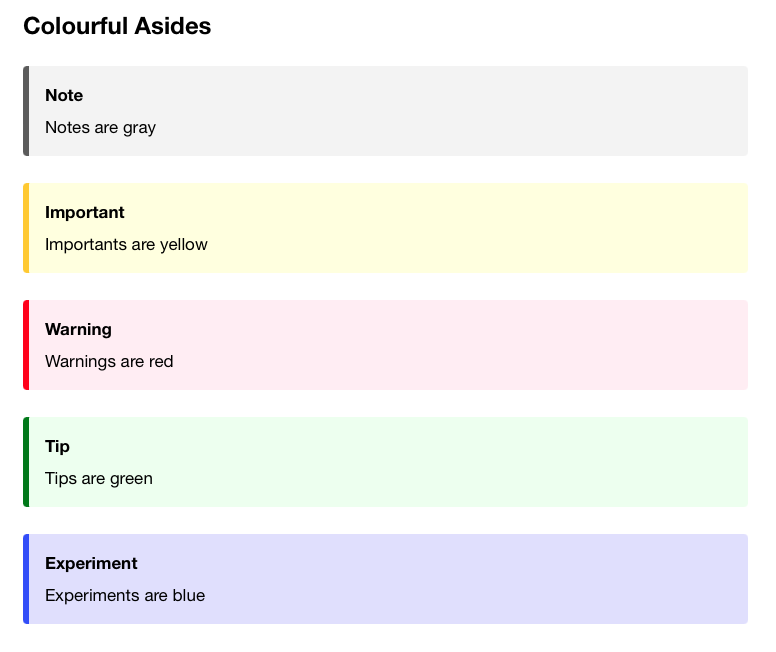Click the Experiment aside title
This screenshot has width=776, height=652.
91,563
